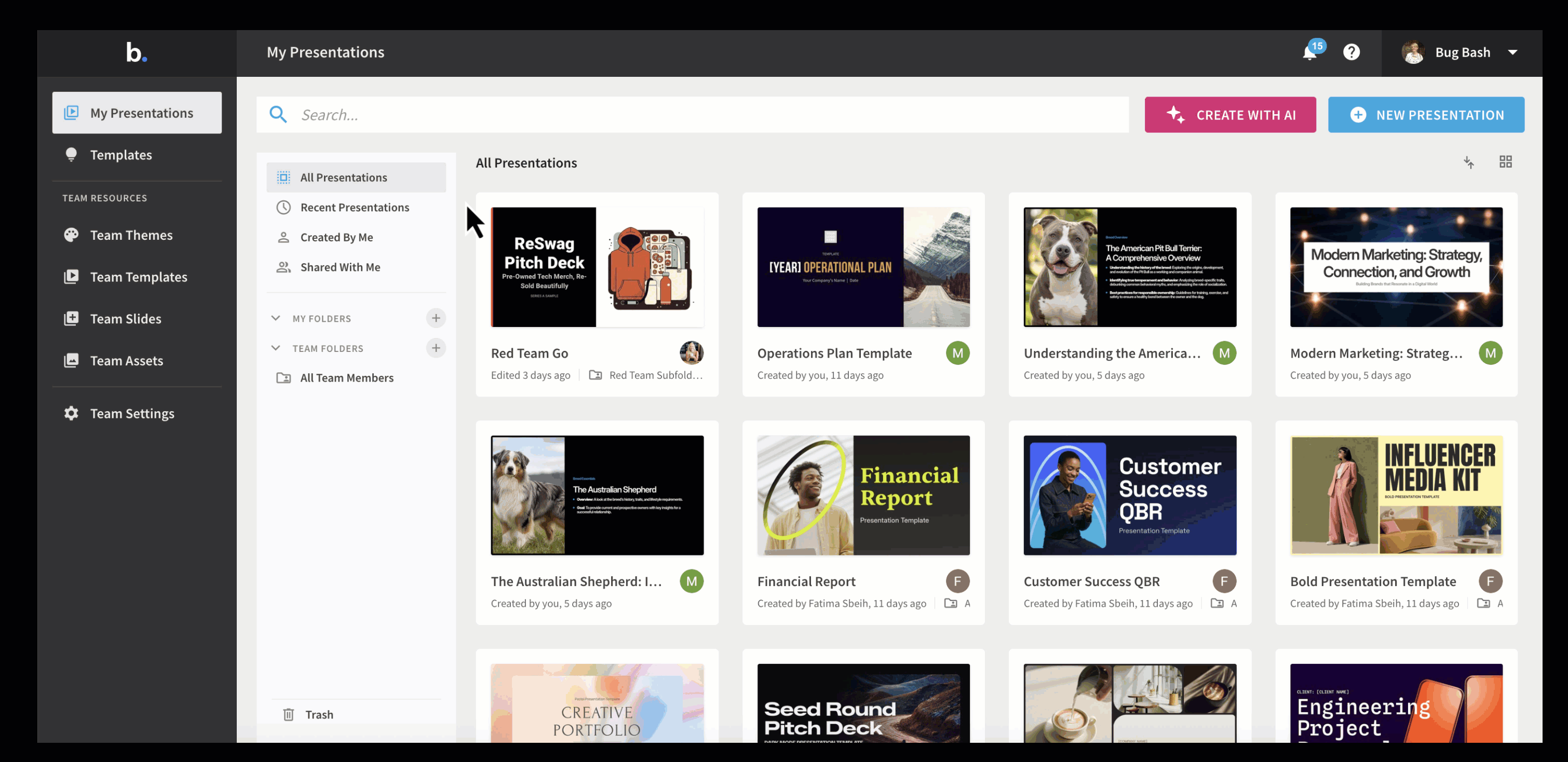Click the M avatar on Australian Shepherd card
The height and width of the screenshot is (762, 1568).
[692, 581]
